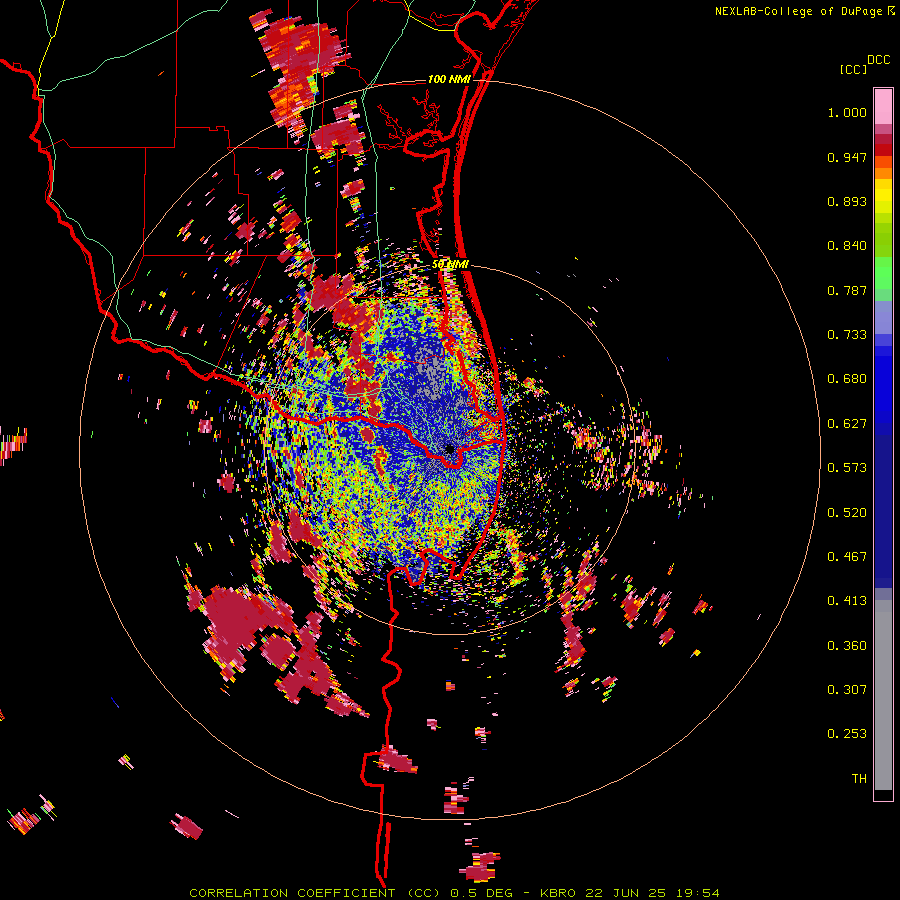Click the gray swatch on the color bar
This screenshot has height=900, width=900.
pos(883,695)
